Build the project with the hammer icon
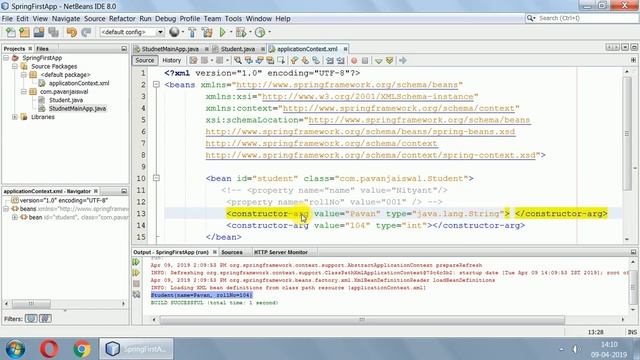 [x=192, y=32]
